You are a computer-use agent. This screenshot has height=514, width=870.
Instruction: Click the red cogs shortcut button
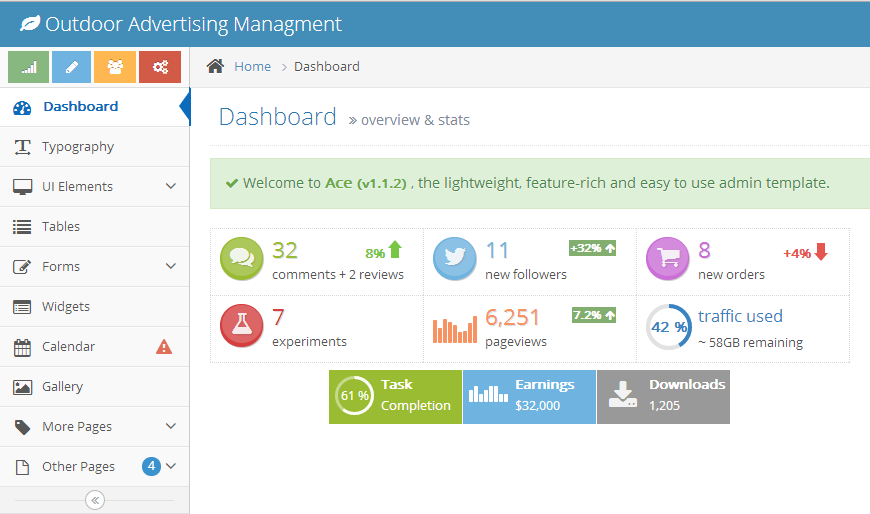point(159,67)
